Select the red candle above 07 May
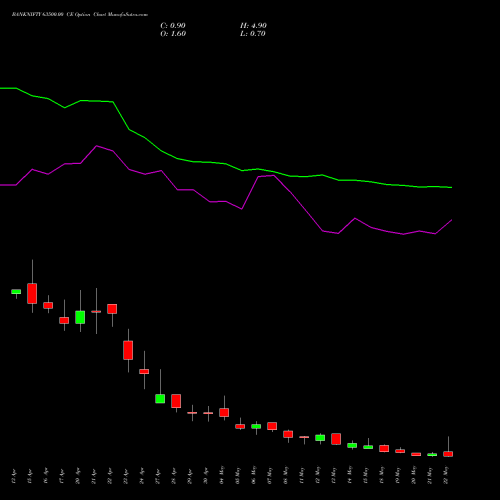The width and height of the screenshot is (500, 500). coord(272,426)
